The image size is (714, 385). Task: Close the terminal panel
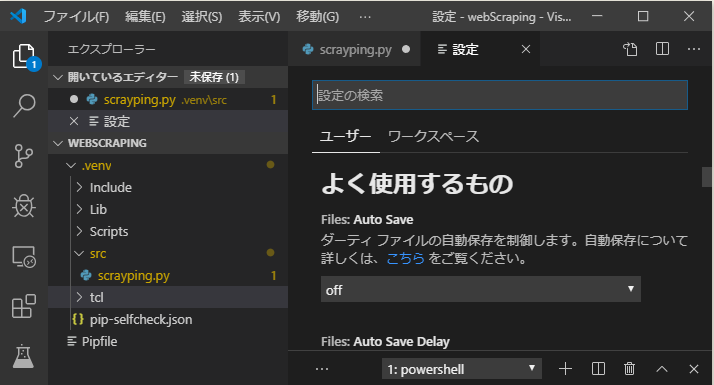coord(694,369)
